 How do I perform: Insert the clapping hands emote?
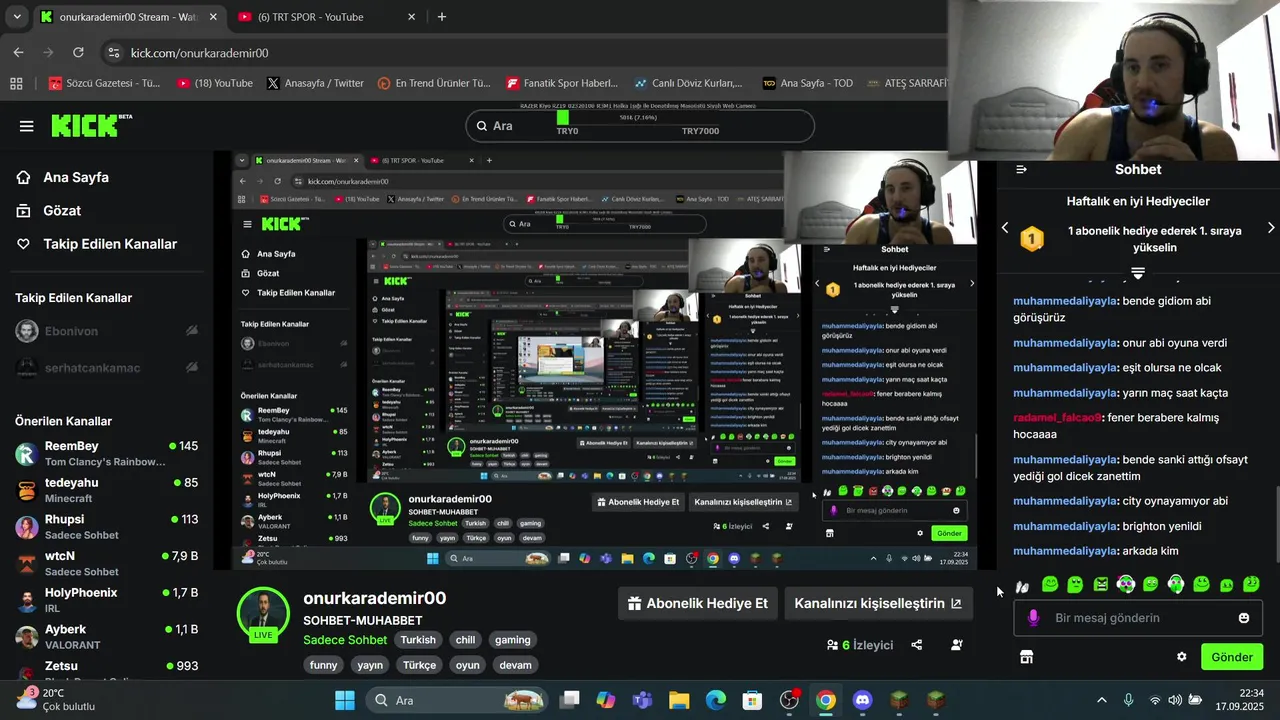click(1022, 586)
